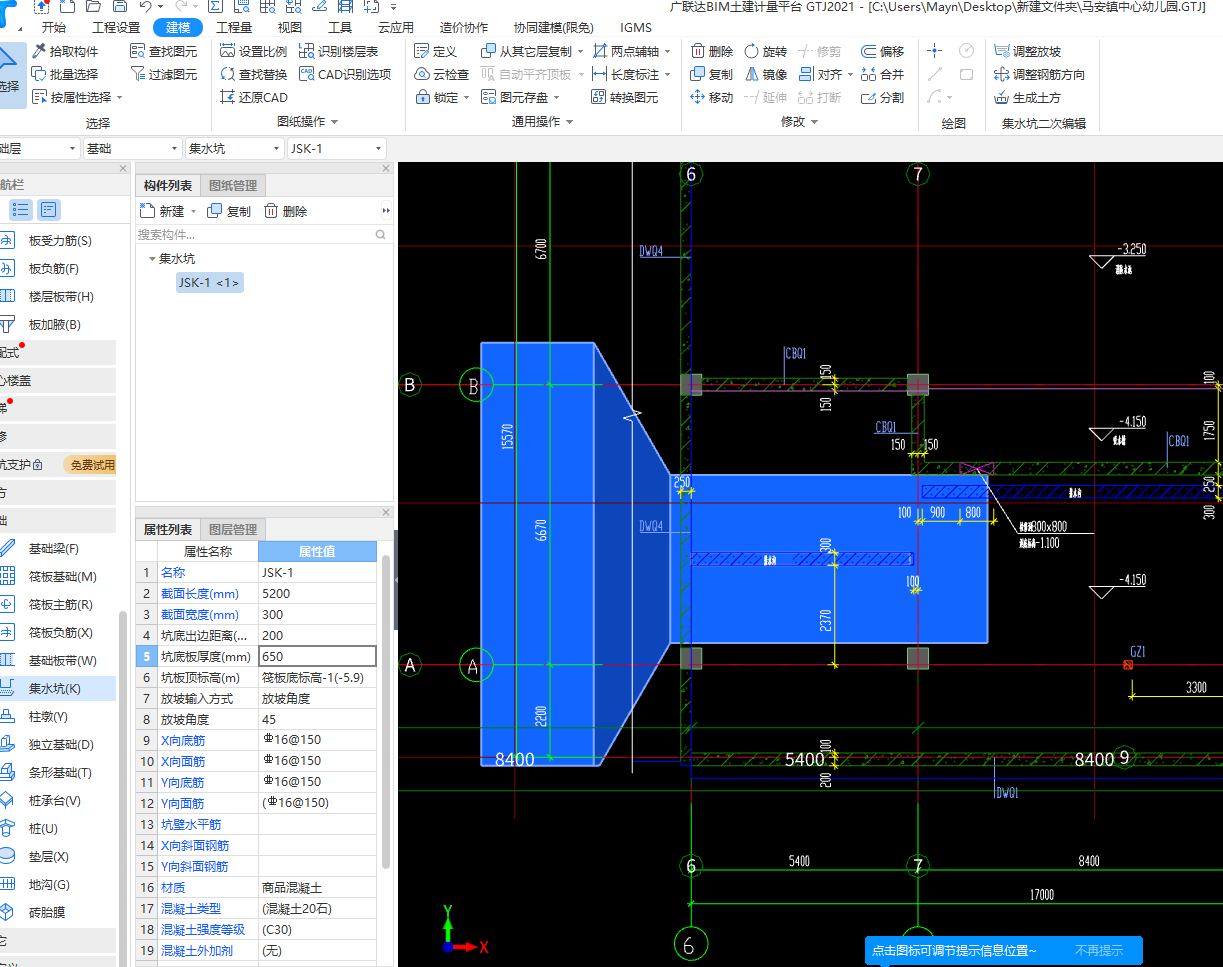
Task: Collapse the 集水坑 tree node
Action: click(x=152, y=258)
